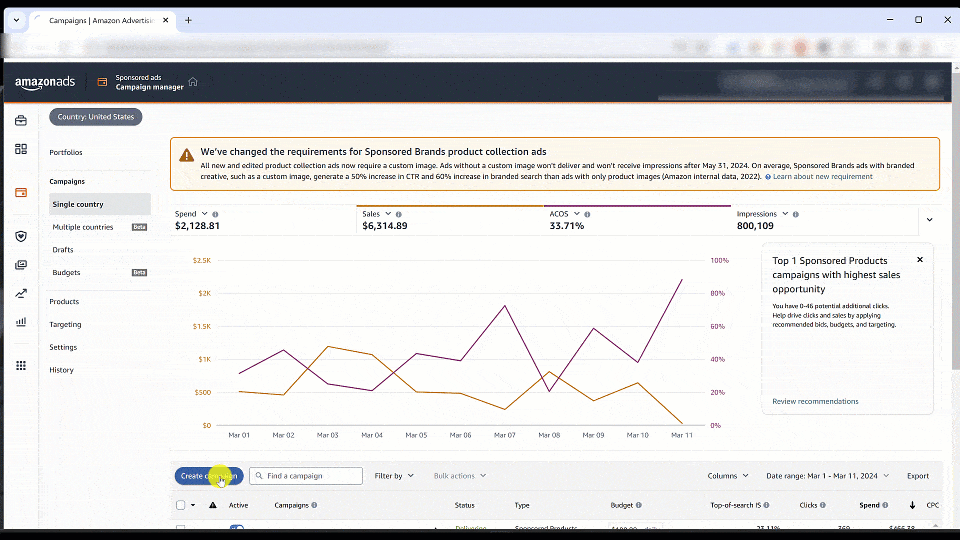
Task: Click the nine-dot apps grid icon
Action: [x=21, y=366]
